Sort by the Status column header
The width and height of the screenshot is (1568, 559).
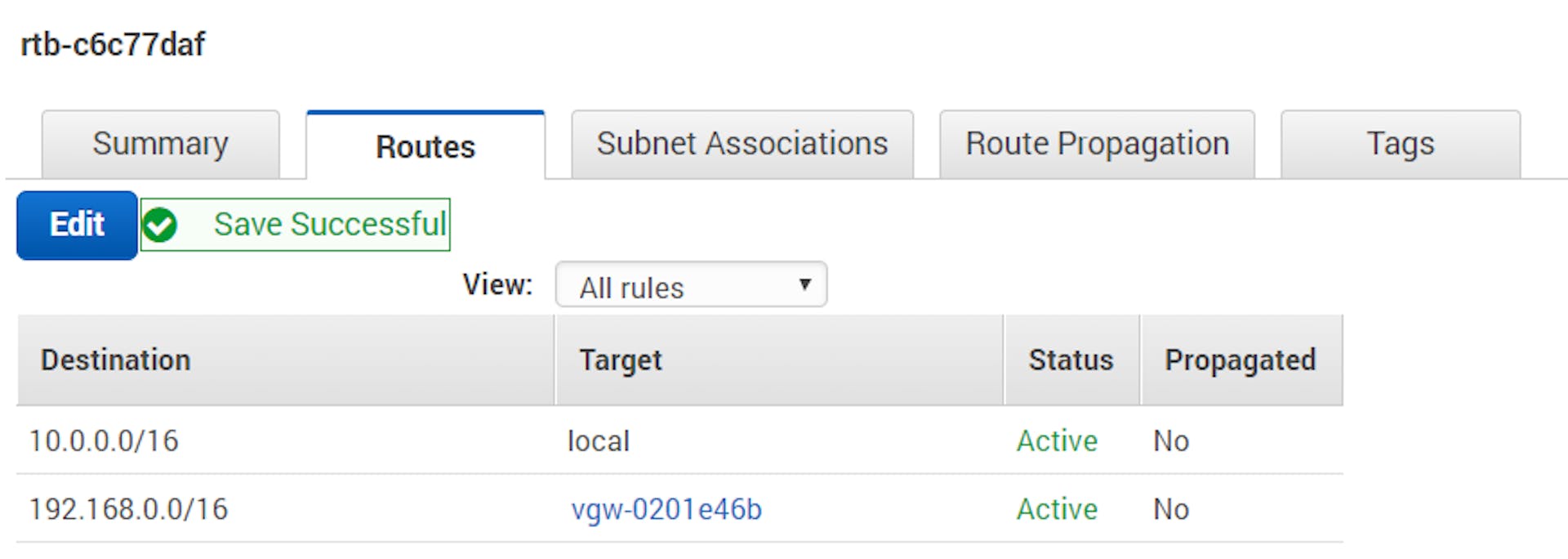[1071, 360]
